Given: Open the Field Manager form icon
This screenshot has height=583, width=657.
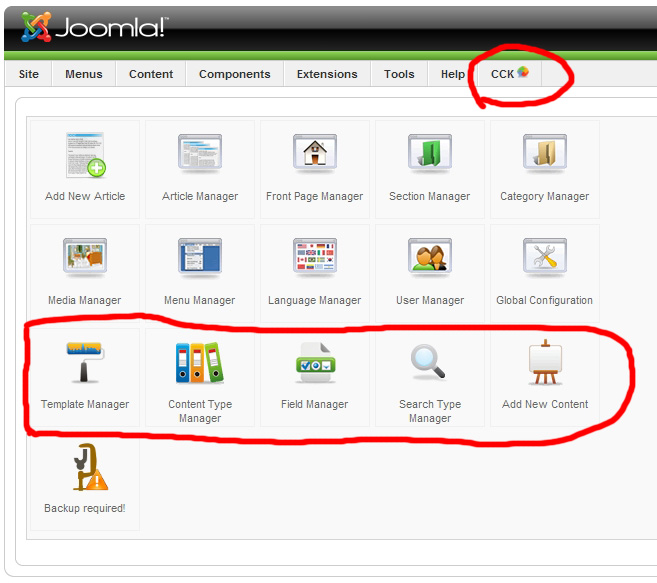Looking at the screenshot, I should click(x=315, y=363).
